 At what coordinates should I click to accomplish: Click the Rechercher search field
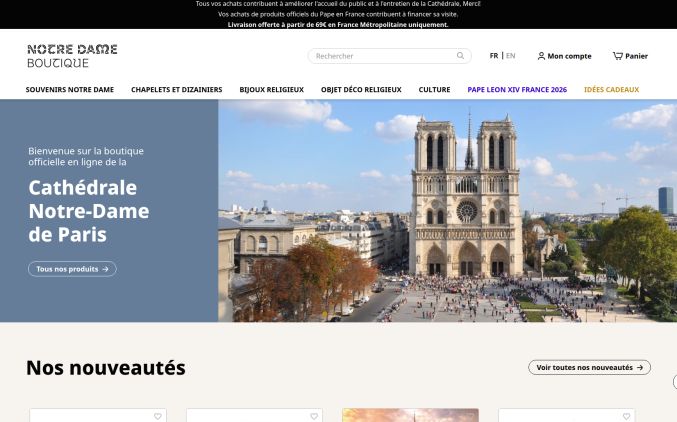pyautogui.click(x=389, y=56)
